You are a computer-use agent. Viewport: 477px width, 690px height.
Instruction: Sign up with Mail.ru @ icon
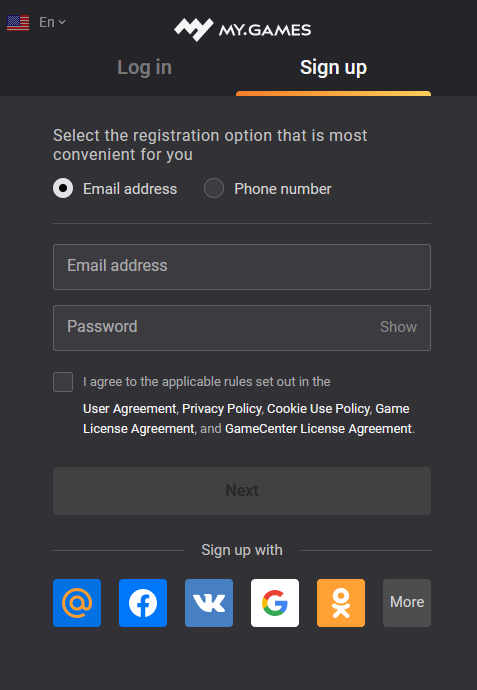[77, 603]
